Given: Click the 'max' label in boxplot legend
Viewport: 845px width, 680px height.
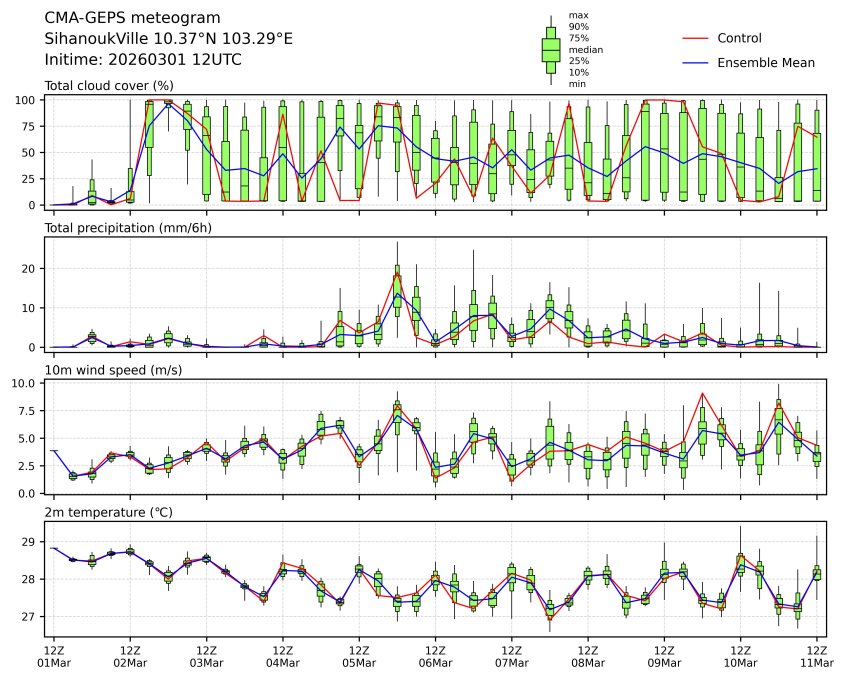Looking at the screenshot, I should [x=577, y=15].
